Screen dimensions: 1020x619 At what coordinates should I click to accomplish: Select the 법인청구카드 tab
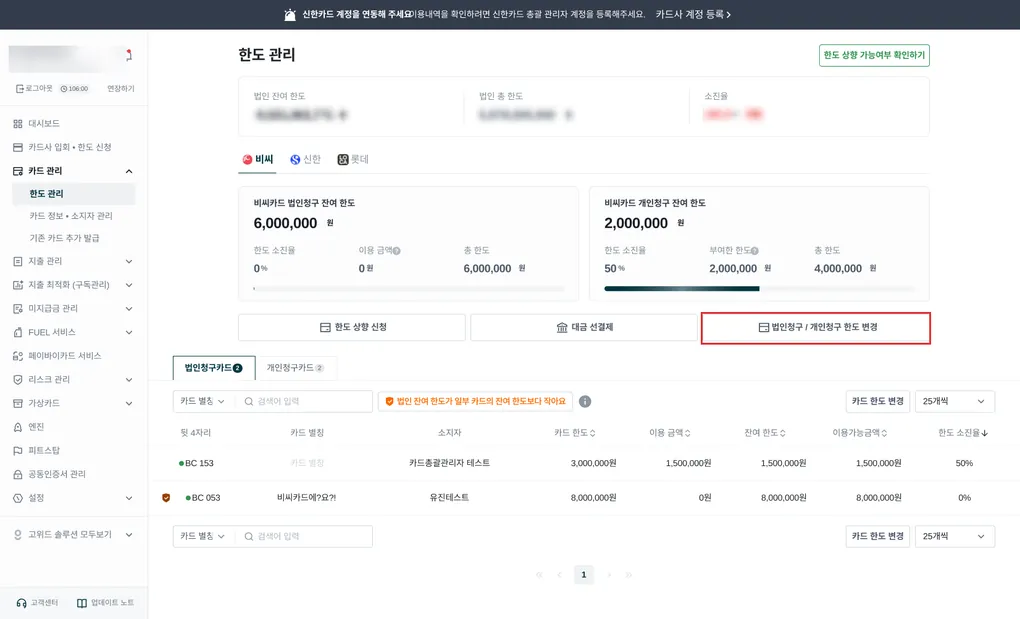214,368
